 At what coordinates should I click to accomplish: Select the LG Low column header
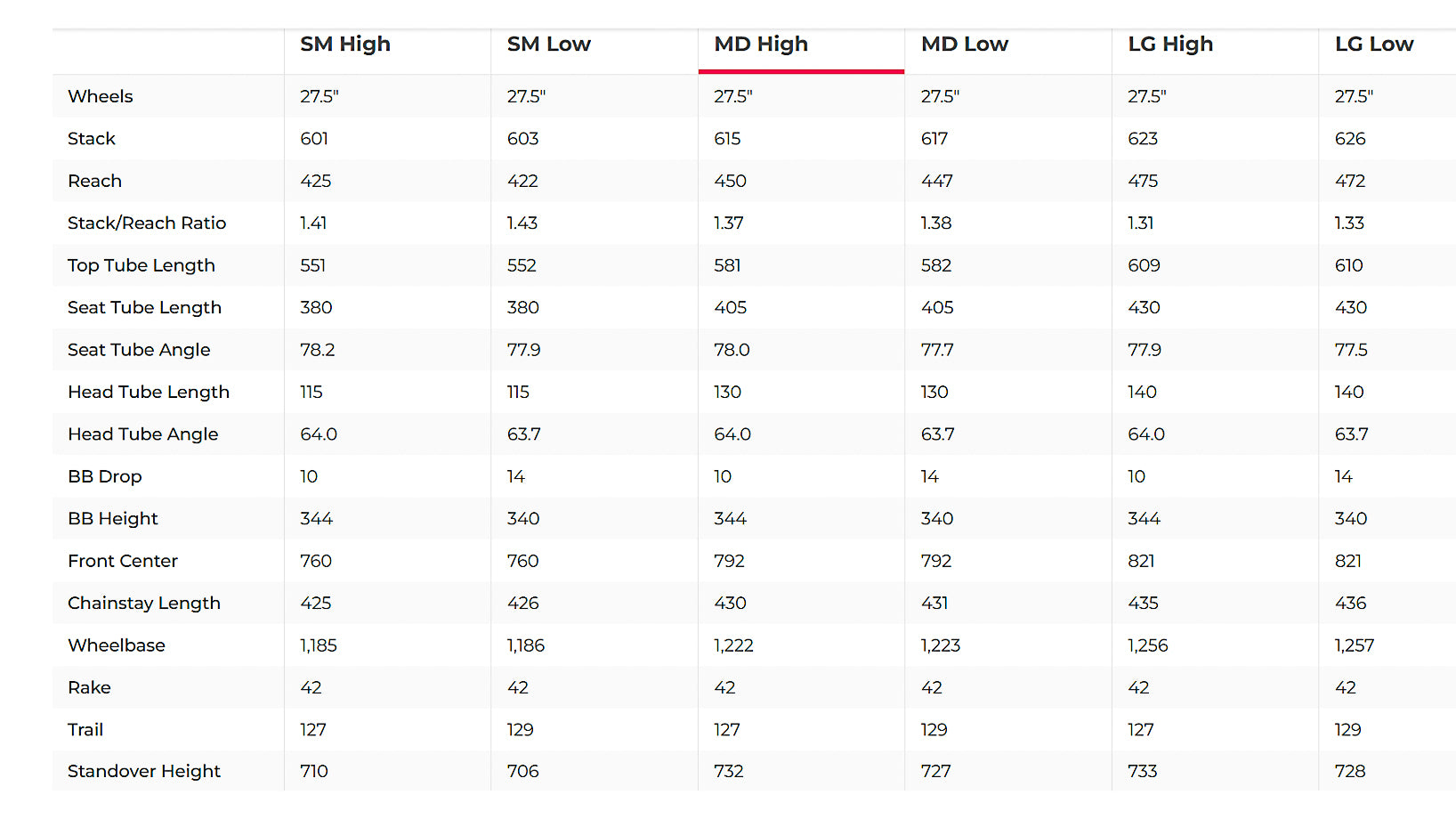(x=1374, y=45)
